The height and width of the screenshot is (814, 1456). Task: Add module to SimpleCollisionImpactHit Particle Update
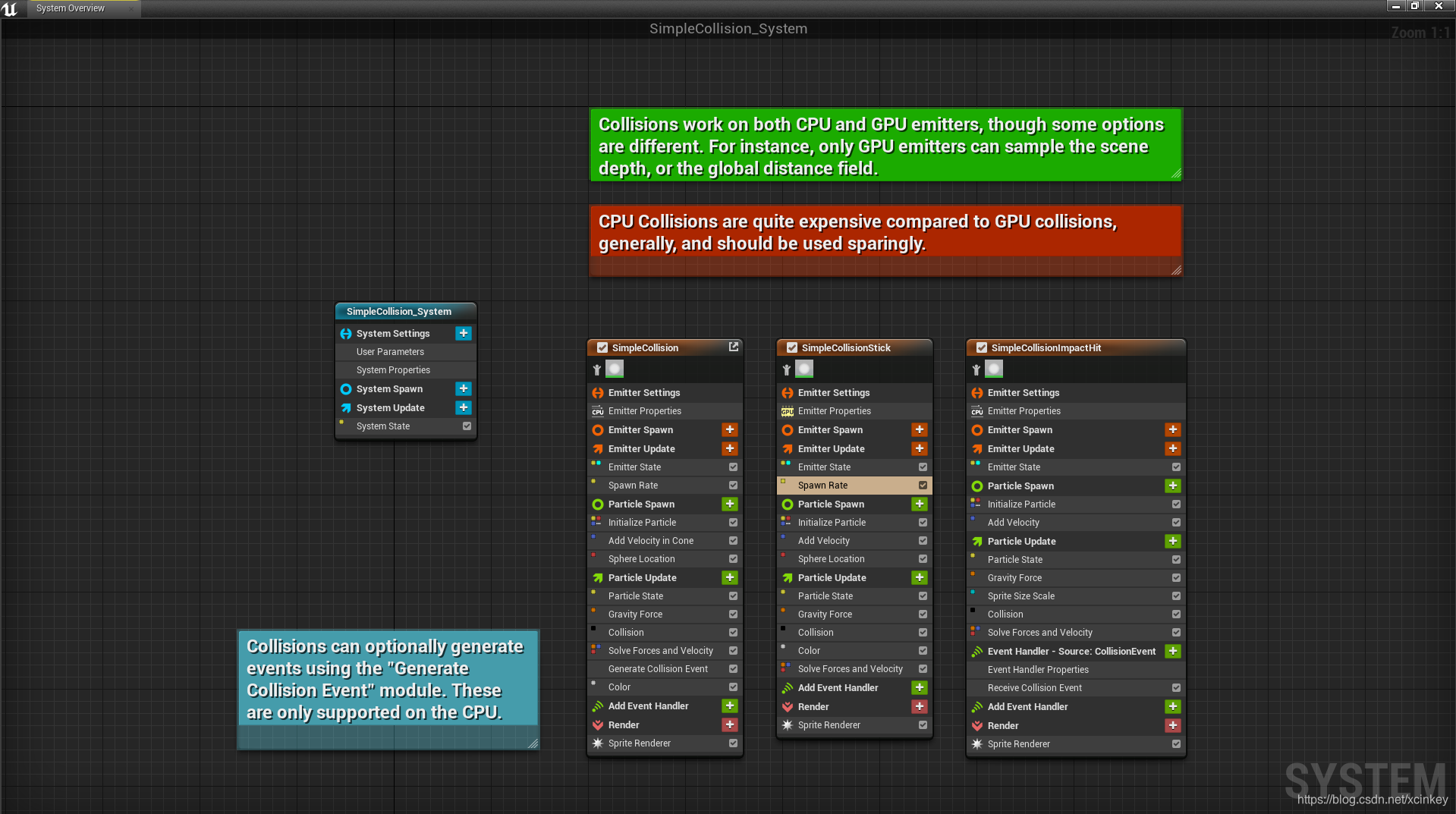click(1173, 541)
